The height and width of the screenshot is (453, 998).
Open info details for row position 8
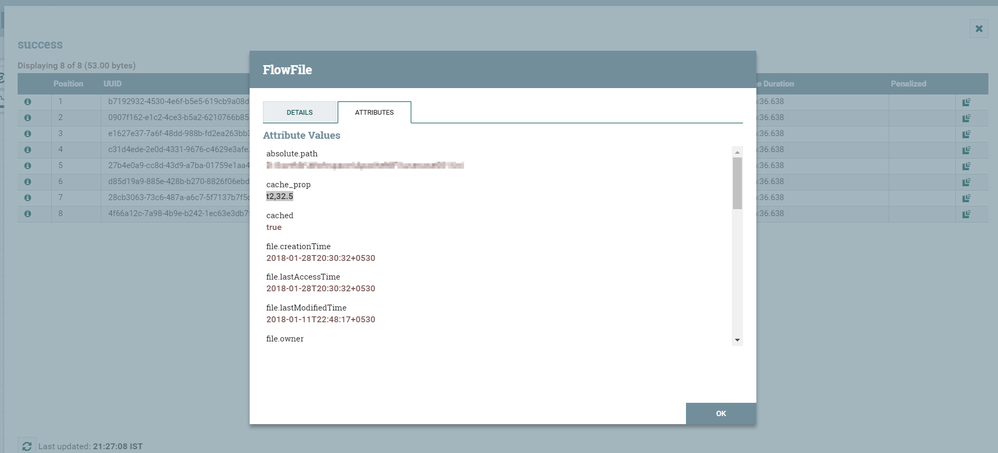(x=27, y=214)
